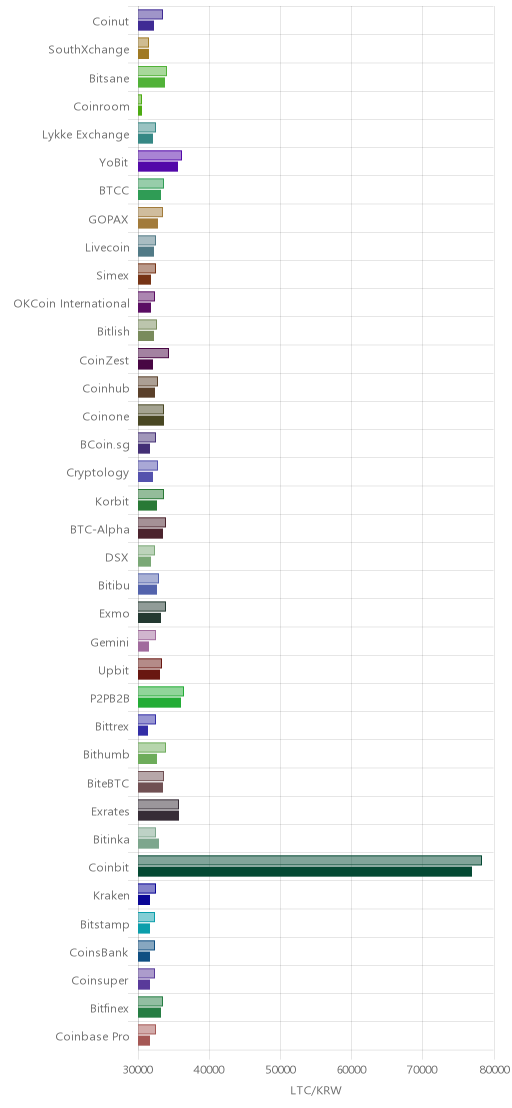Click the P2PB2B bright green bar
Viewport: 512px width, 1108px height.
point(159,702)
